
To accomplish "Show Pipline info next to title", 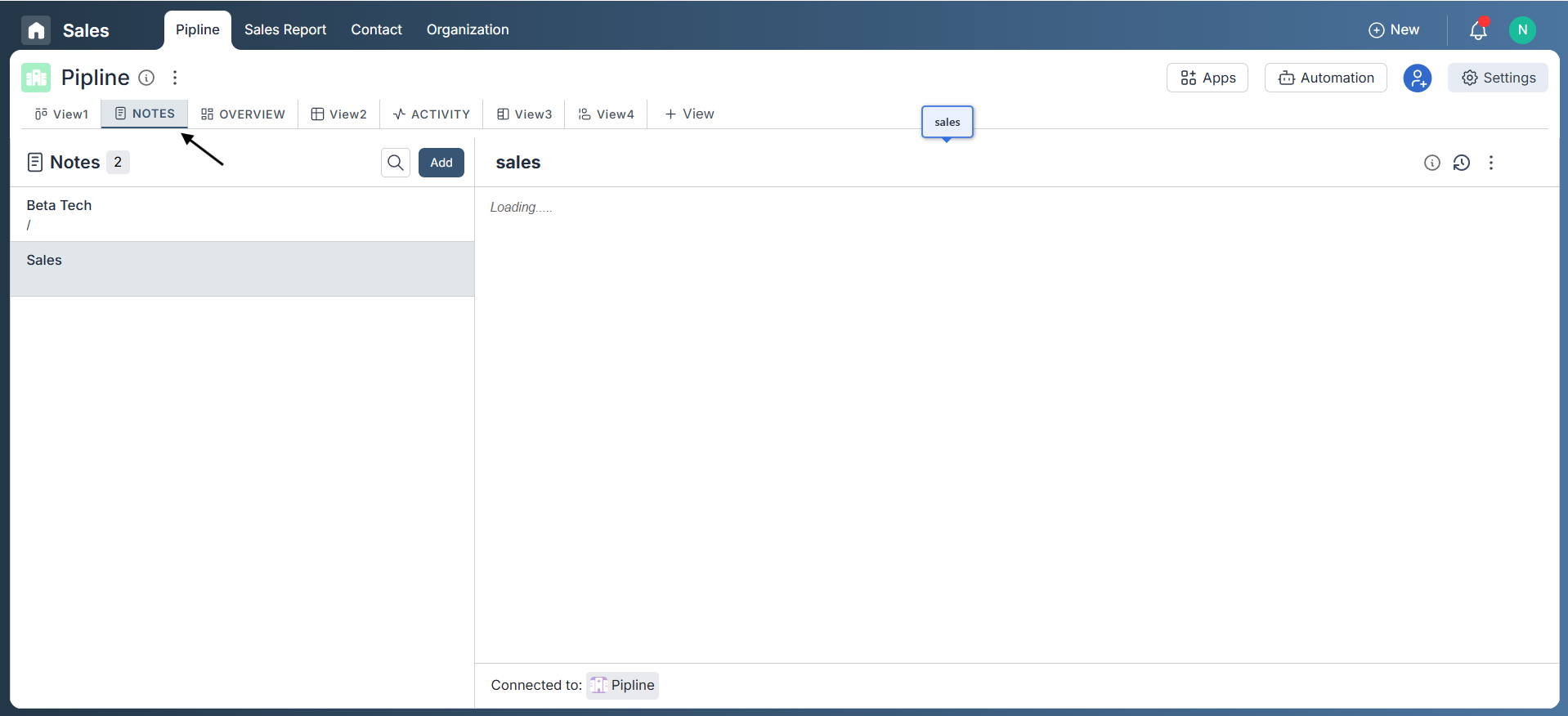I will (146, 78).
